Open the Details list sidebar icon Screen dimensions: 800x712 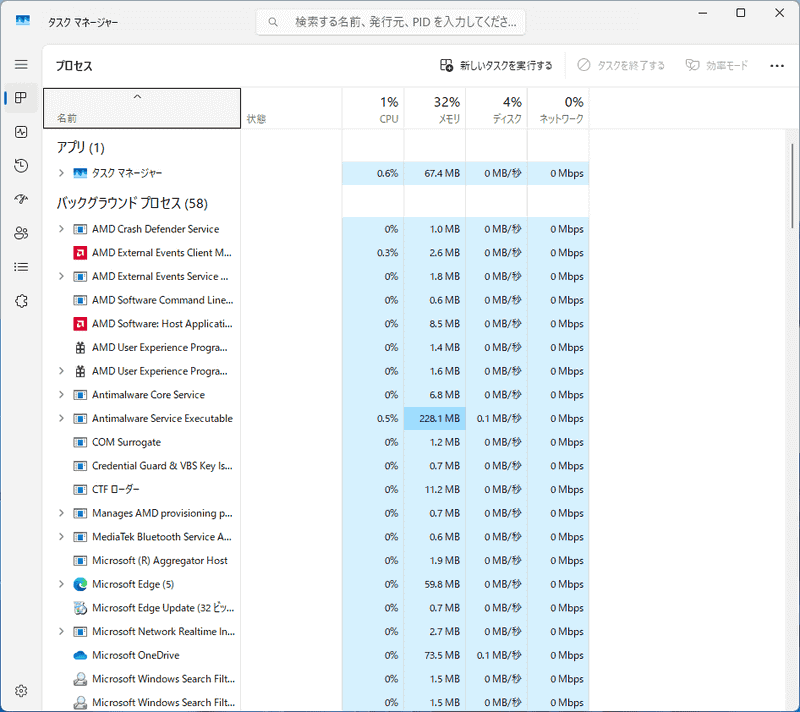pos(21,267)
